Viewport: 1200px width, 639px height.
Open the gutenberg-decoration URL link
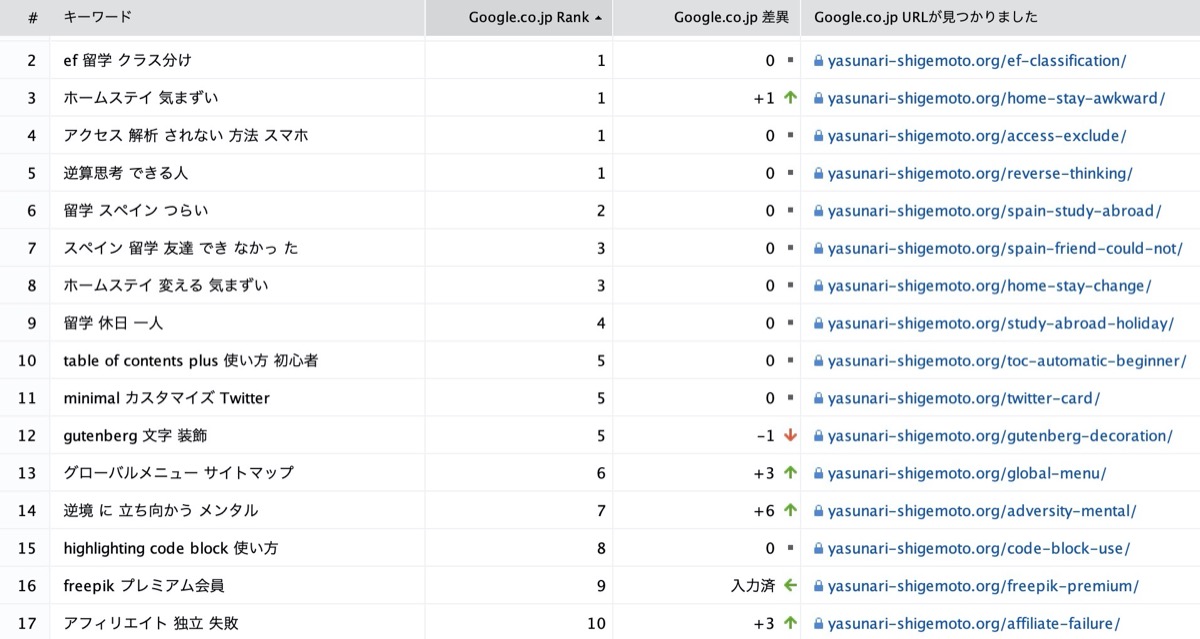tap(1000, 436)
